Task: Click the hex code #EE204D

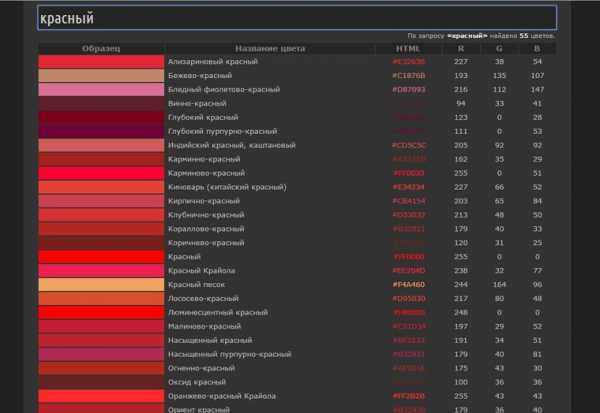Action: click(x=408, y=271)
